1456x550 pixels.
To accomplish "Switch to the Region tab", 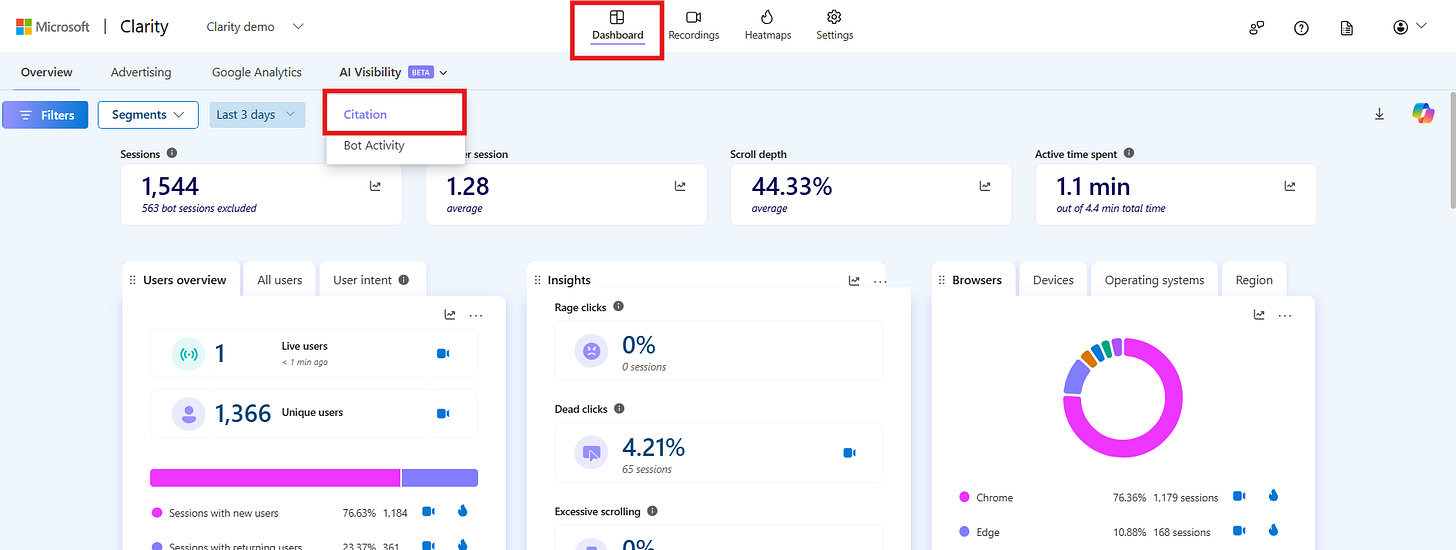I will pyautogui.click(x=1254, y=280).
